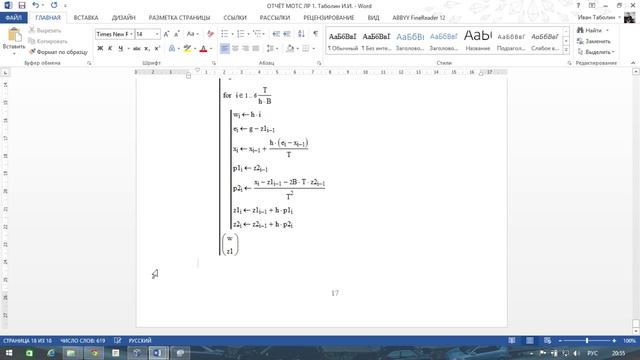Switch to ВСТАВКА tab
The height and width of the screenshot is (360, 640).
pos(86,18)
